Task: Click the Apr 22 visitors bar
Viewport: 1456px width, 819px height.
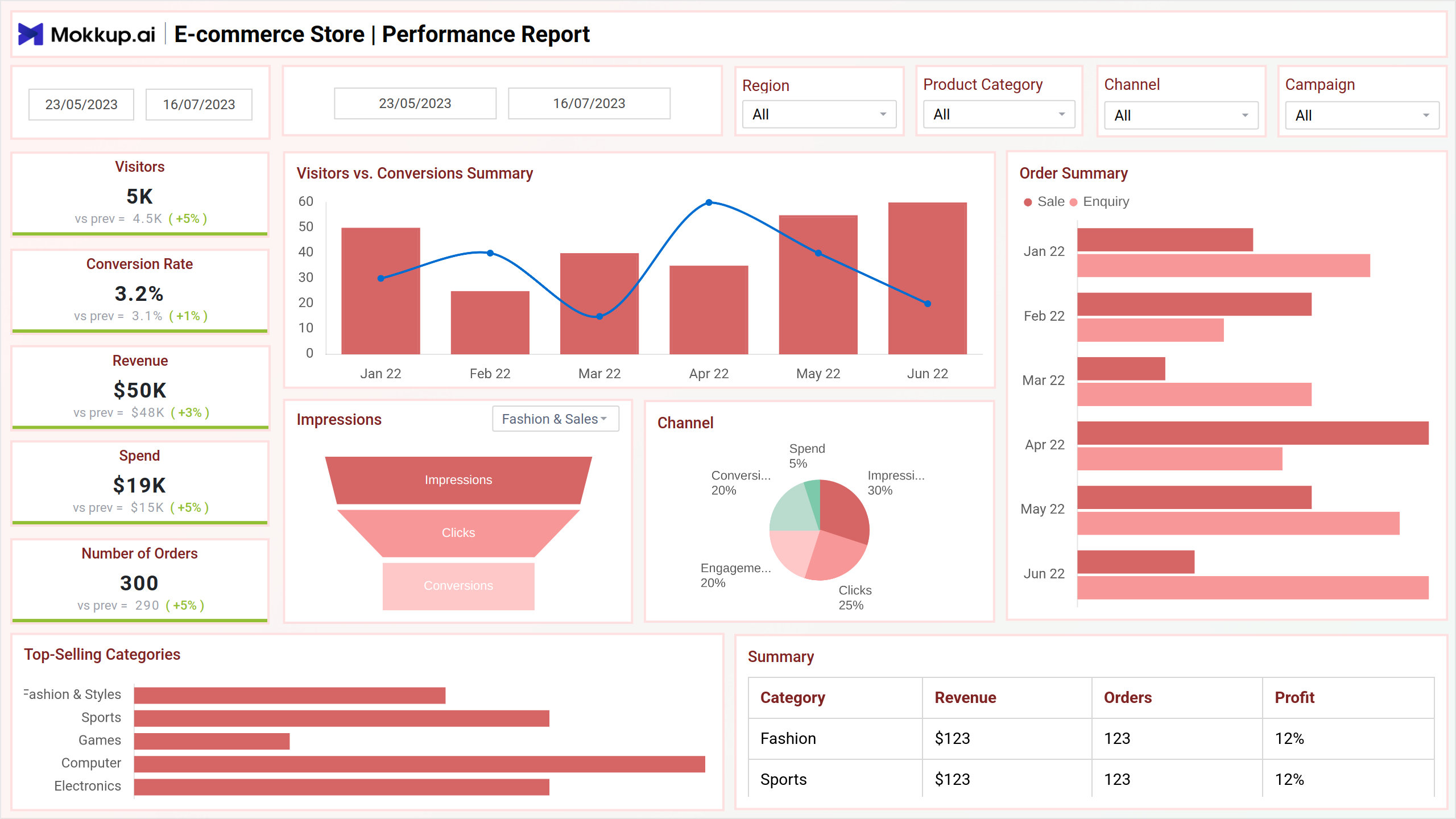Action: 709,310
